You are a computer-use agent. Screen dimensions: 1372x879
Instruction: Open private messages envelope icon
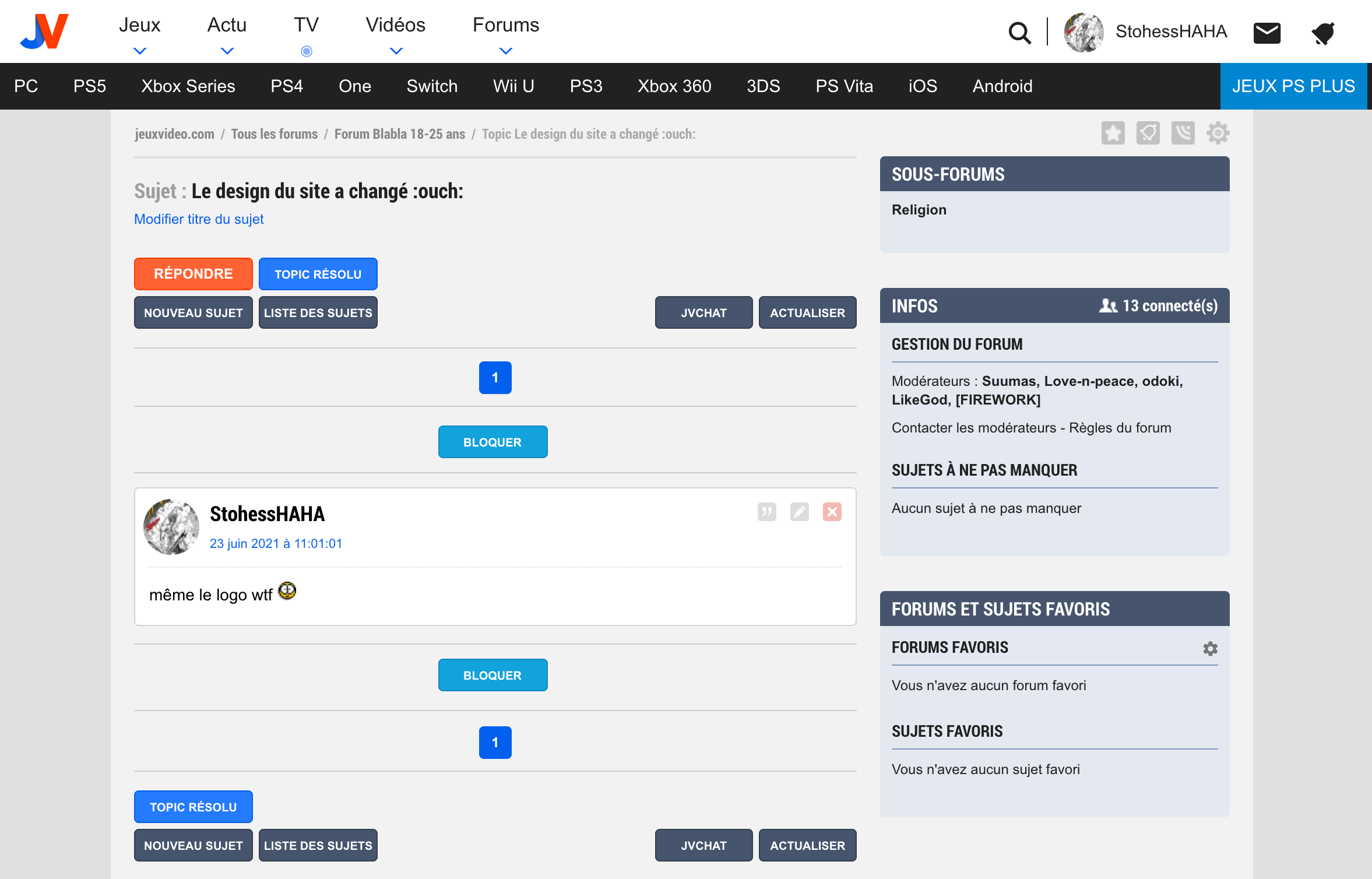tap(1267, 33)
